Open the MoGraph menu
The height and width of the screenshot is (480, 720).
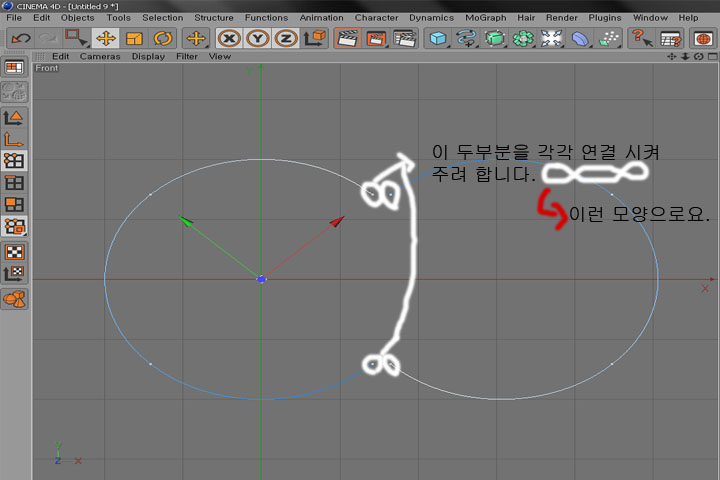(x=486, y=17)
